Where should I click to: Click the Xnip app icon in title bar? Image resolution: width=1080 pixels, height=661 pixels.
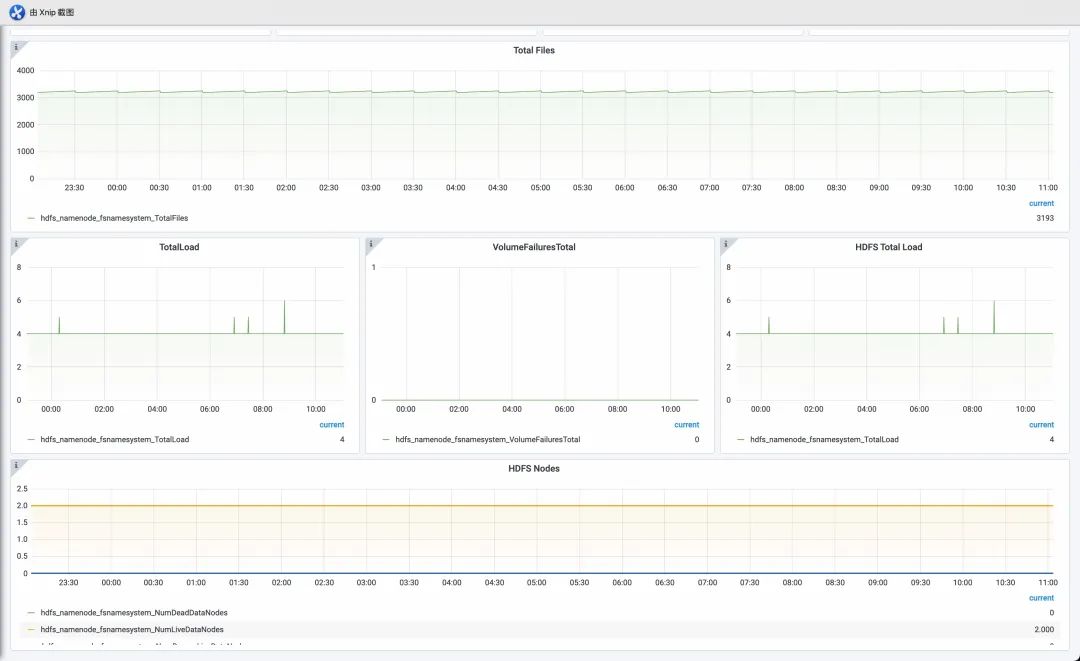tap(17, 12)
